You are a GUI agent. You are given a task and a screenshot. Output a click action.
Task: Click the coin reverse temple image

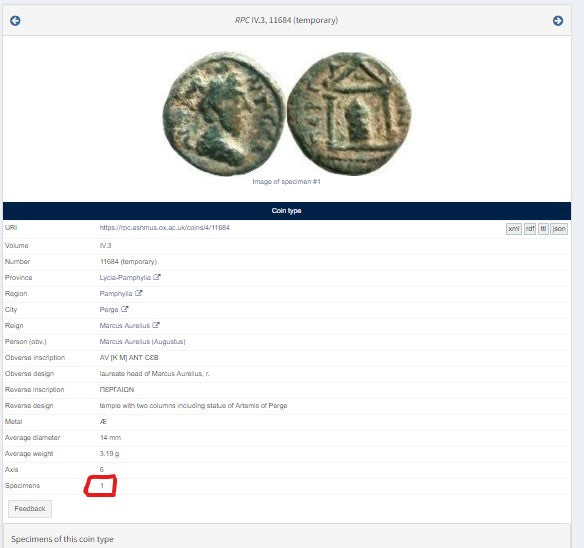pos(349,114)
